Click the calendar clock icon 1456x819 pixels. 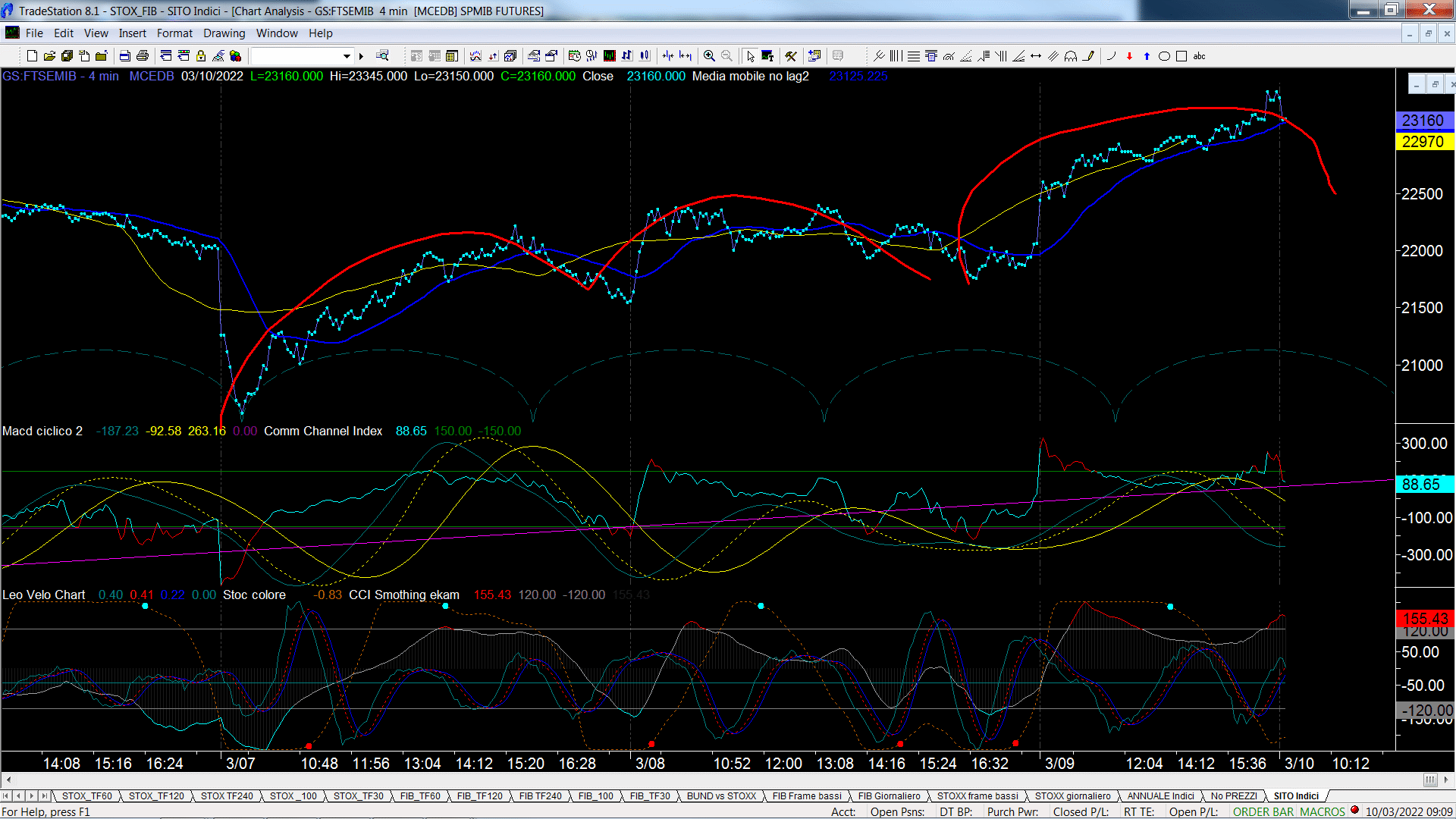[x=574, y=56]
